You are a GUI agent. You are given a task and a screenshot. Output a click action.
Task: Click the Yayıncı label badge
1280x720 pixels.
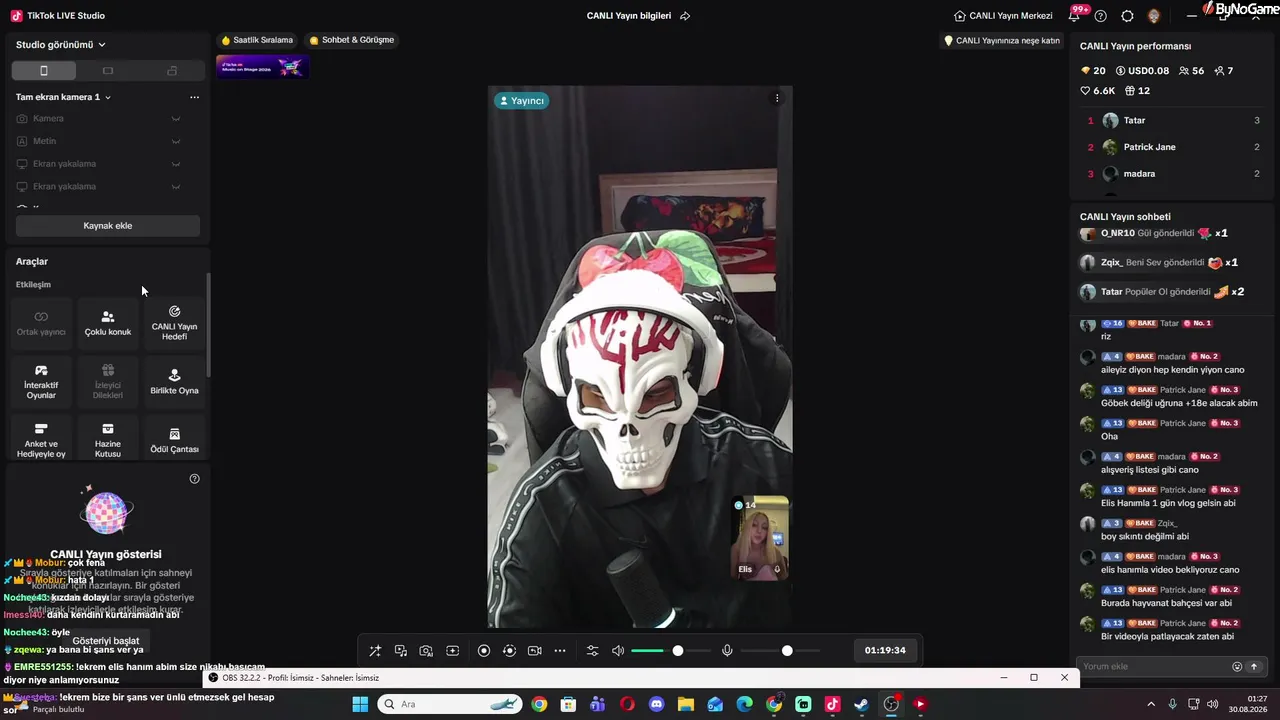(x=521, y=101)
